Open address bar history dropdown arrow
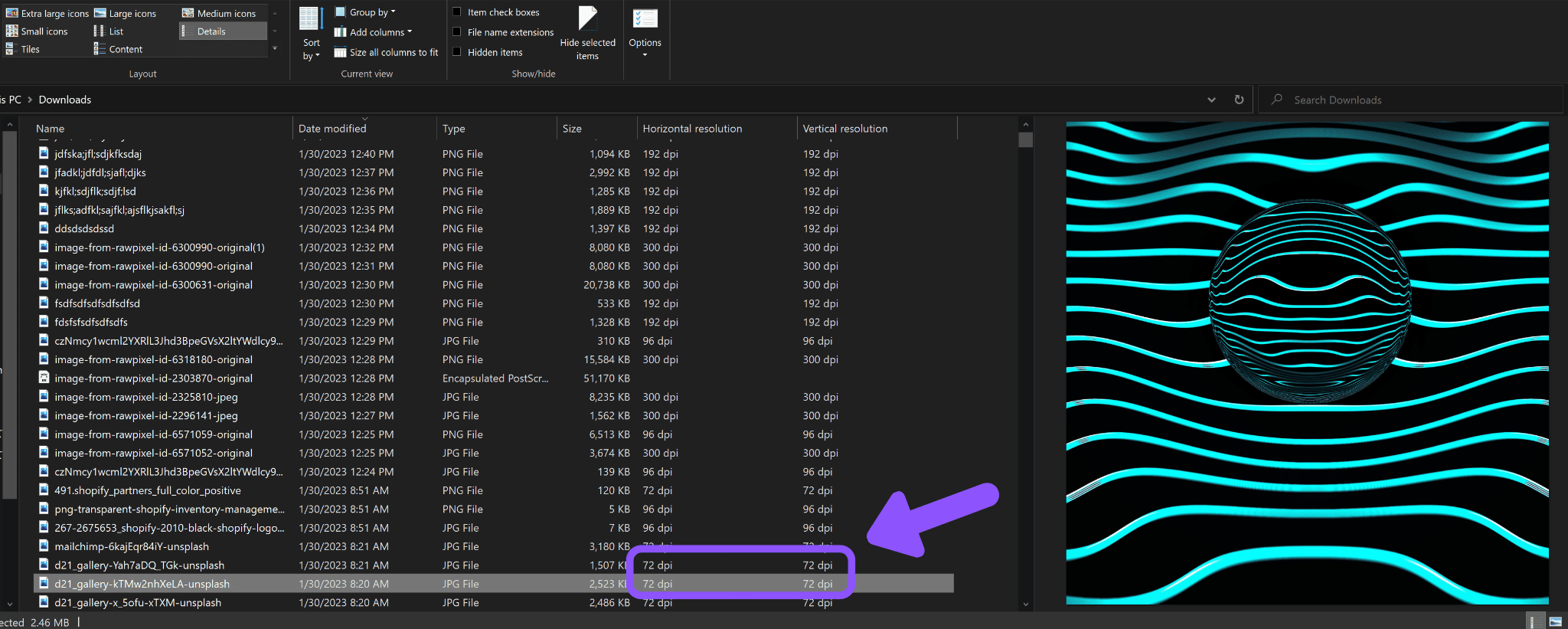1568x629 pixels. point(1211,100)
